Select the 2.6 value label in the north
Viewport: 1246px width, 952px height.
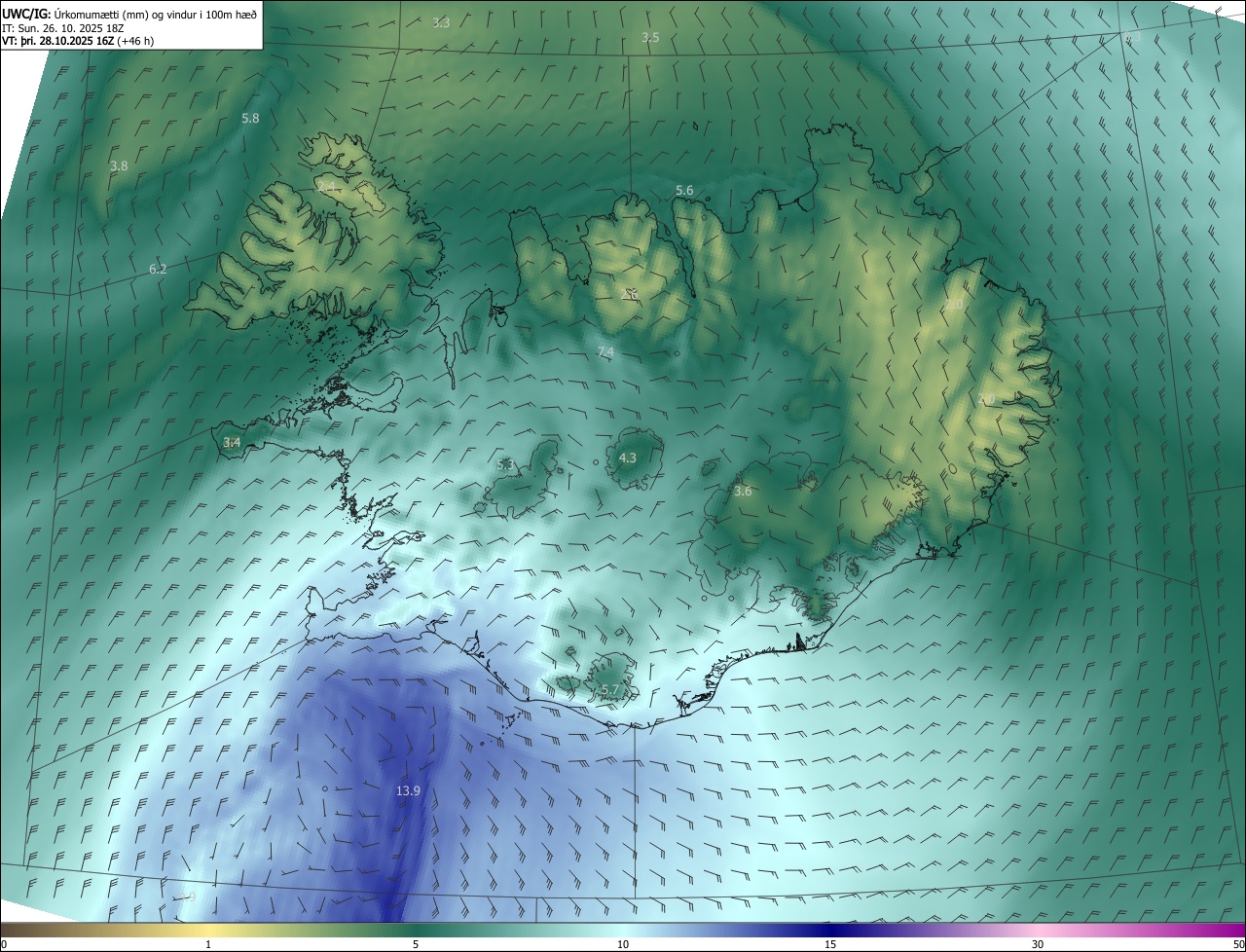coord(630,294)
